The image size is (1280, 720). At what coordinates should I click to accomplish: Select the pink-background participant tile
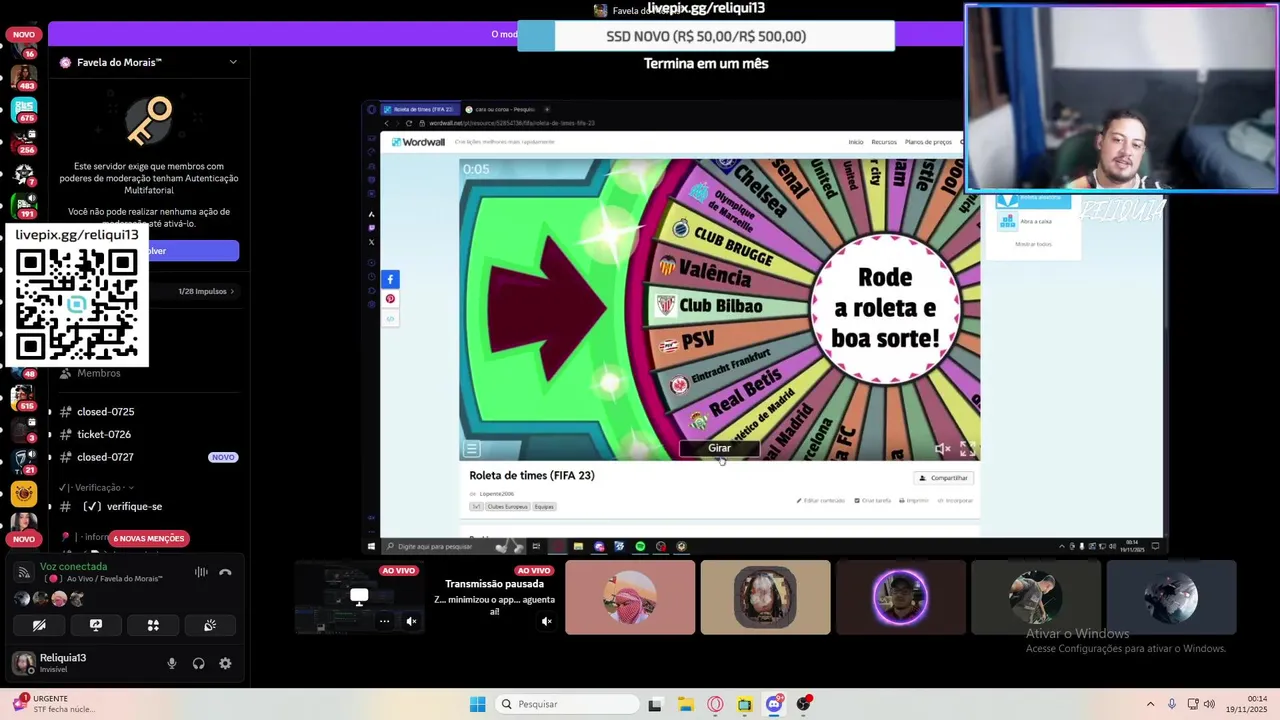click(630, 597)
